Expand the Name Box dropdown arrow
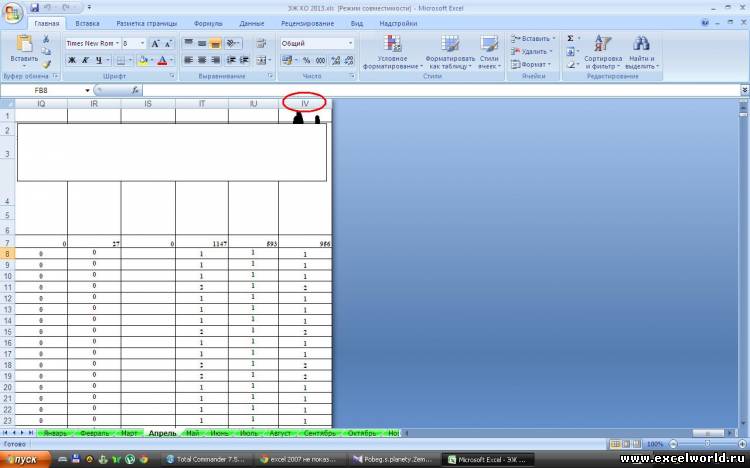The width and height of the screenshot is (750, 468). coord(88,90)
